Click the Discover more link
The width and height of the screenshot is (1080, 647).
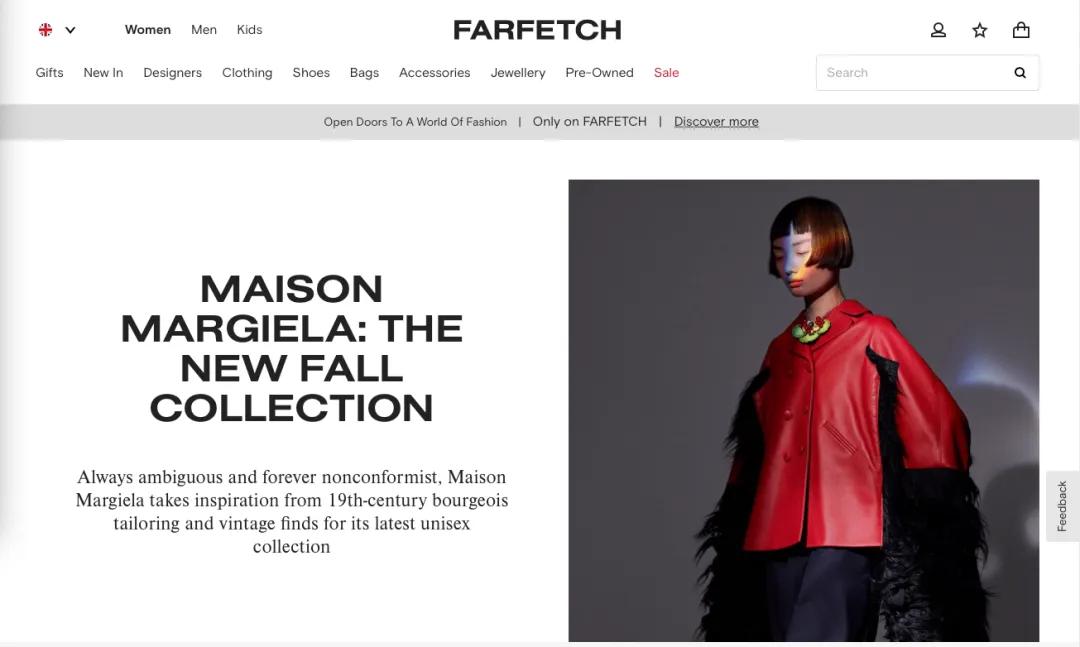coord(716,121)
